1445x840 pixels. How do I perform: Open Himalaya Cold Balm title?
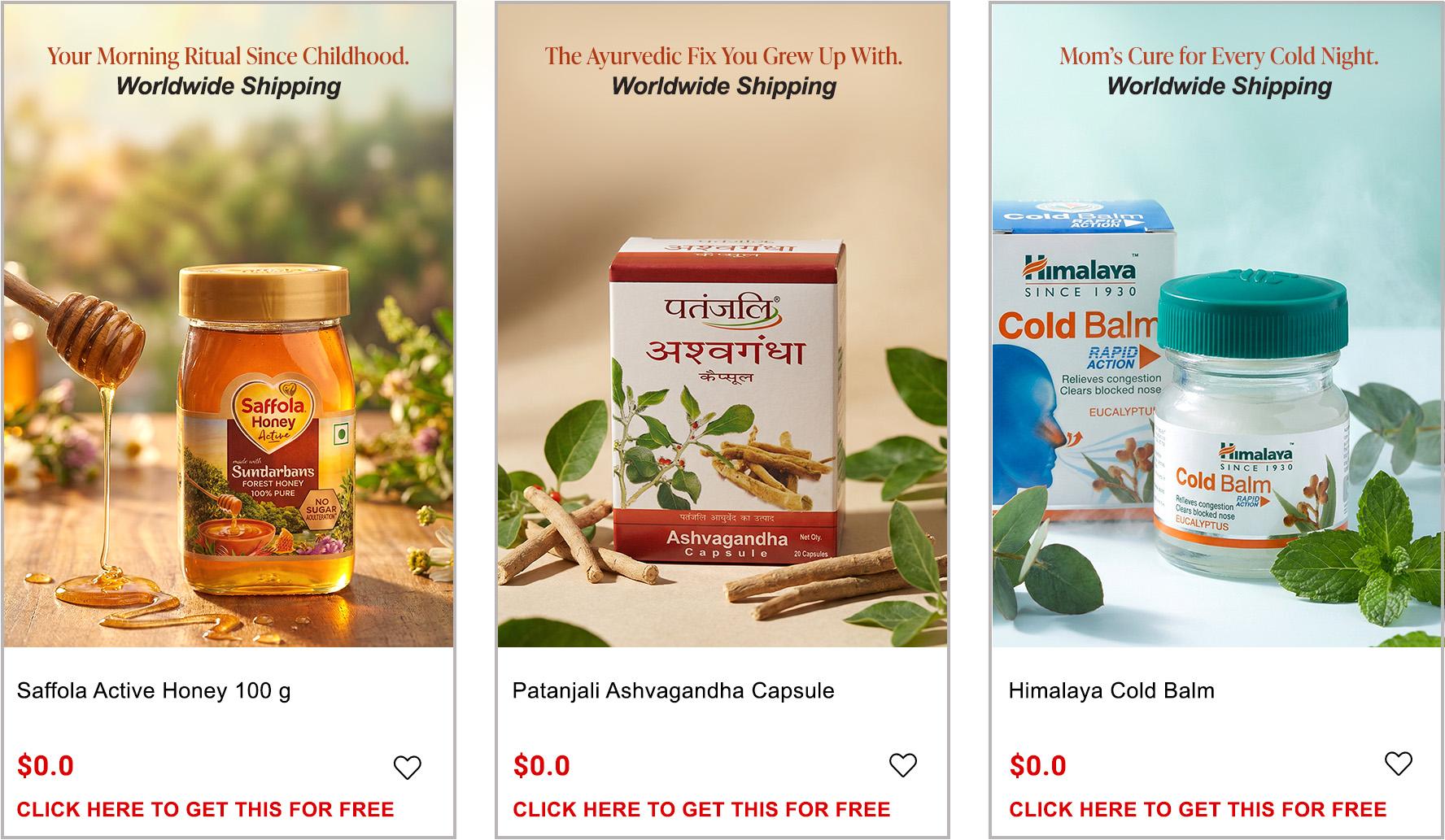pyautogui.click(x=1111, y=691)
